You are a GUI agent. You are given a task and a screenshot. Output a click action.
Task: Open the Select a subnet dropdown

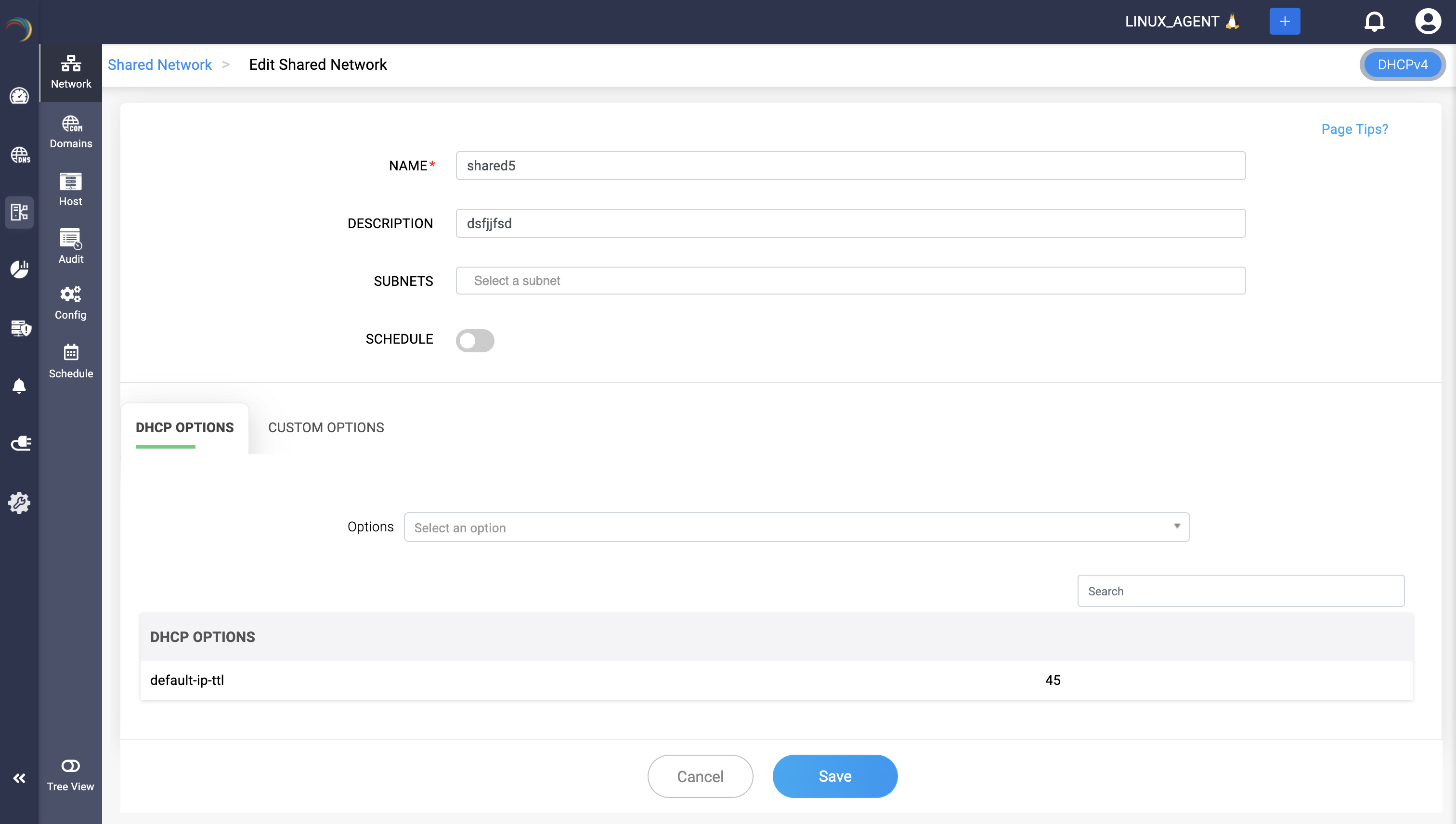point(850,281)
